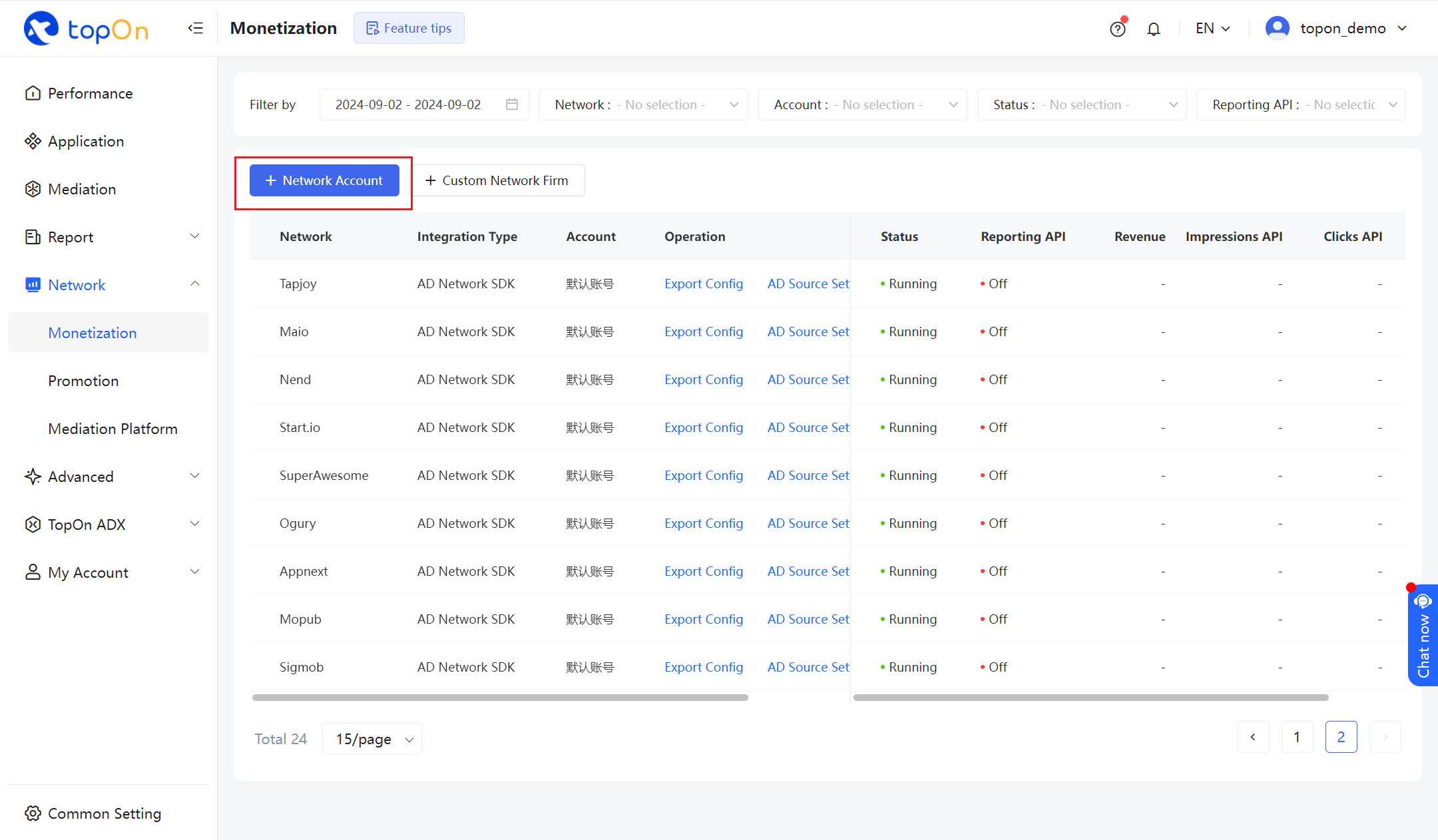
Task: Click the right table horizontal scrollbar
Action: point(1091,698)
